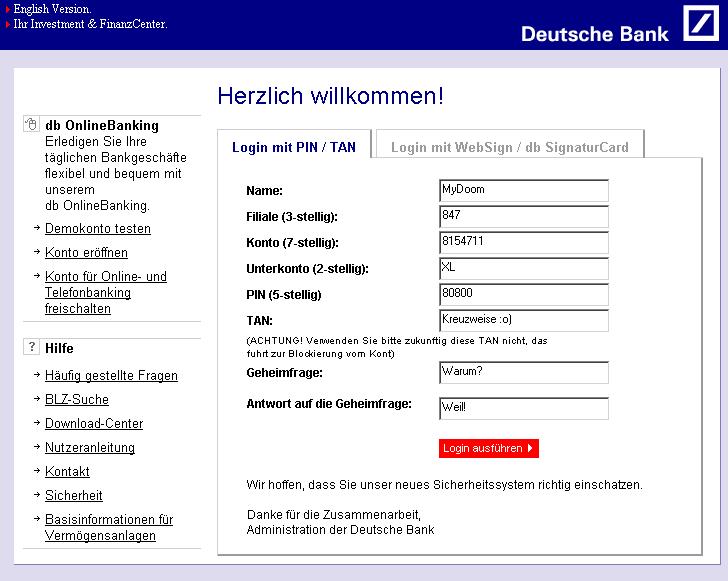This screenshot has width=728, height=581.
Task: Click the Kontakt link in sidebar
Action: point(67,472)
